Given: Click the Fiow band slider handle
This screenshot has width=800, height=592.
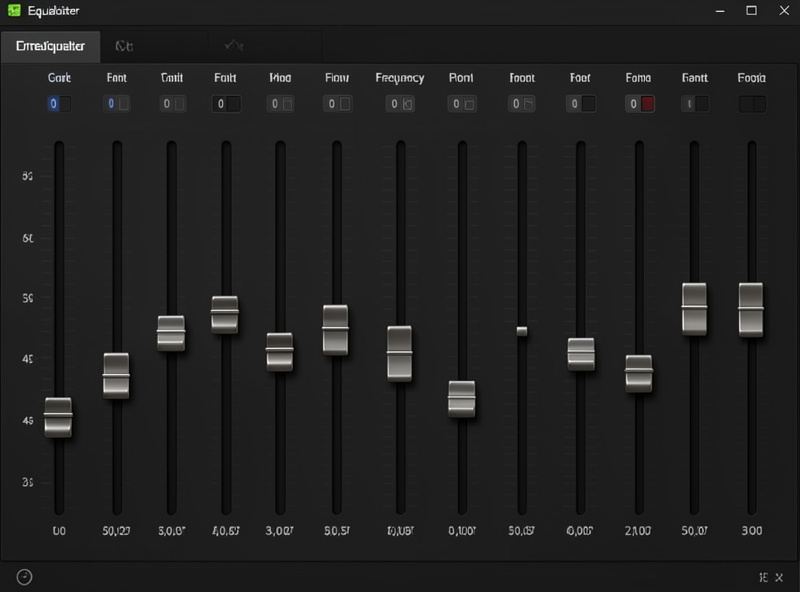Looking at the screenshot, I should coord(336,330).
